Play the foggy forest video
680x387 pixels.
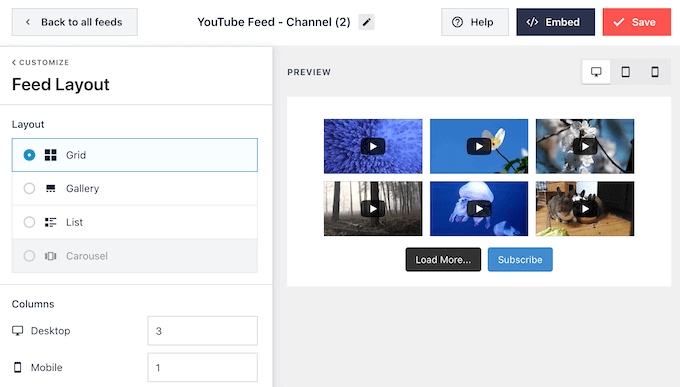click(373, 209)
